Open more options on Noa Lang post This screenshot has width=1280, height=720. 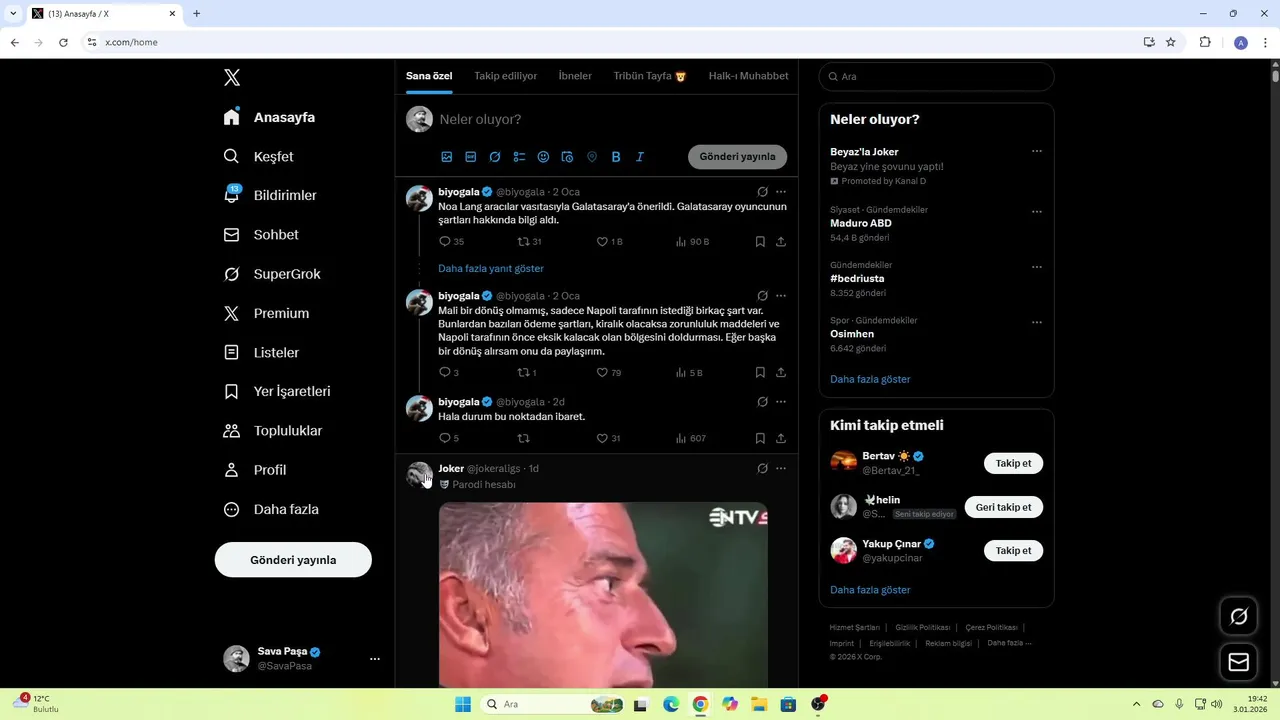point(781,192)
